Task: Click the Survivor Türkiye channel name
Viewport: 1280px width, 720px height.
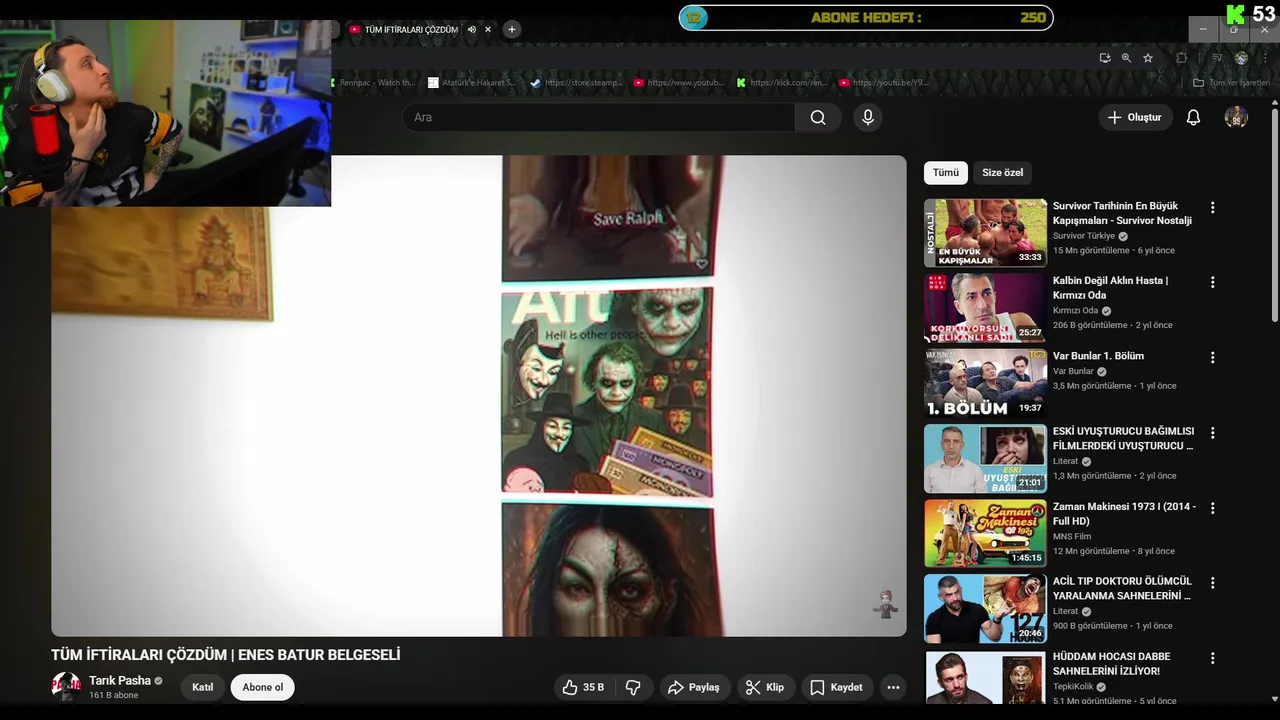Action: (1084, 236)
